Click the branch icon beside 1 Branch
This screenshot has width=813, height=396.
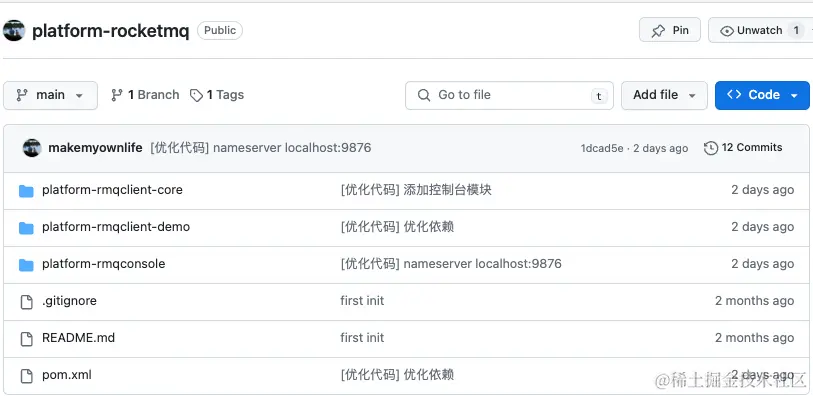coord(117,95)
